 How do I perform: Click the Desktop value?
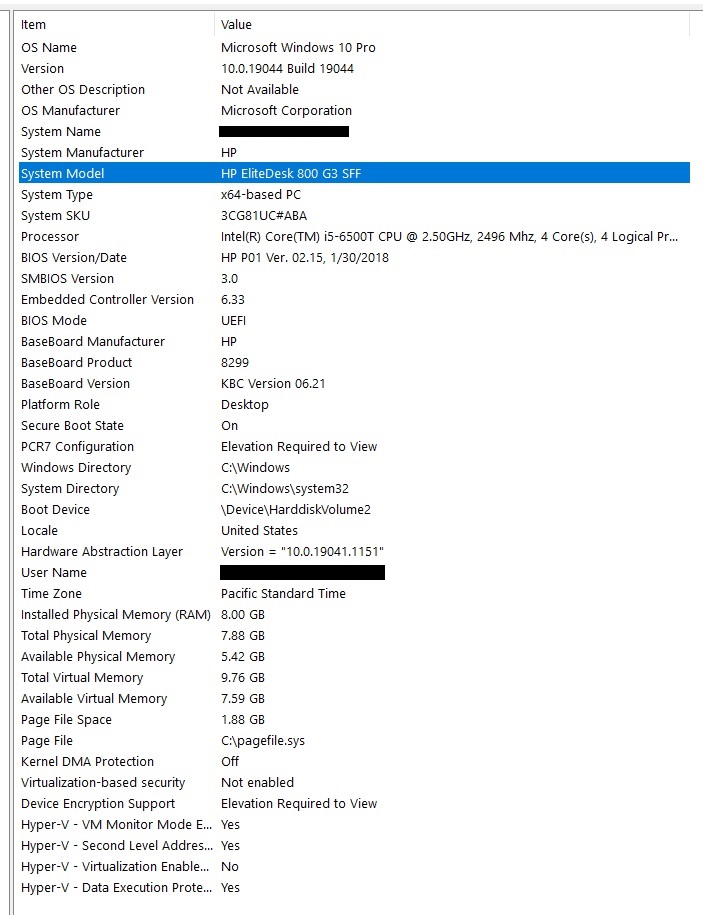(x=244, y=404)
